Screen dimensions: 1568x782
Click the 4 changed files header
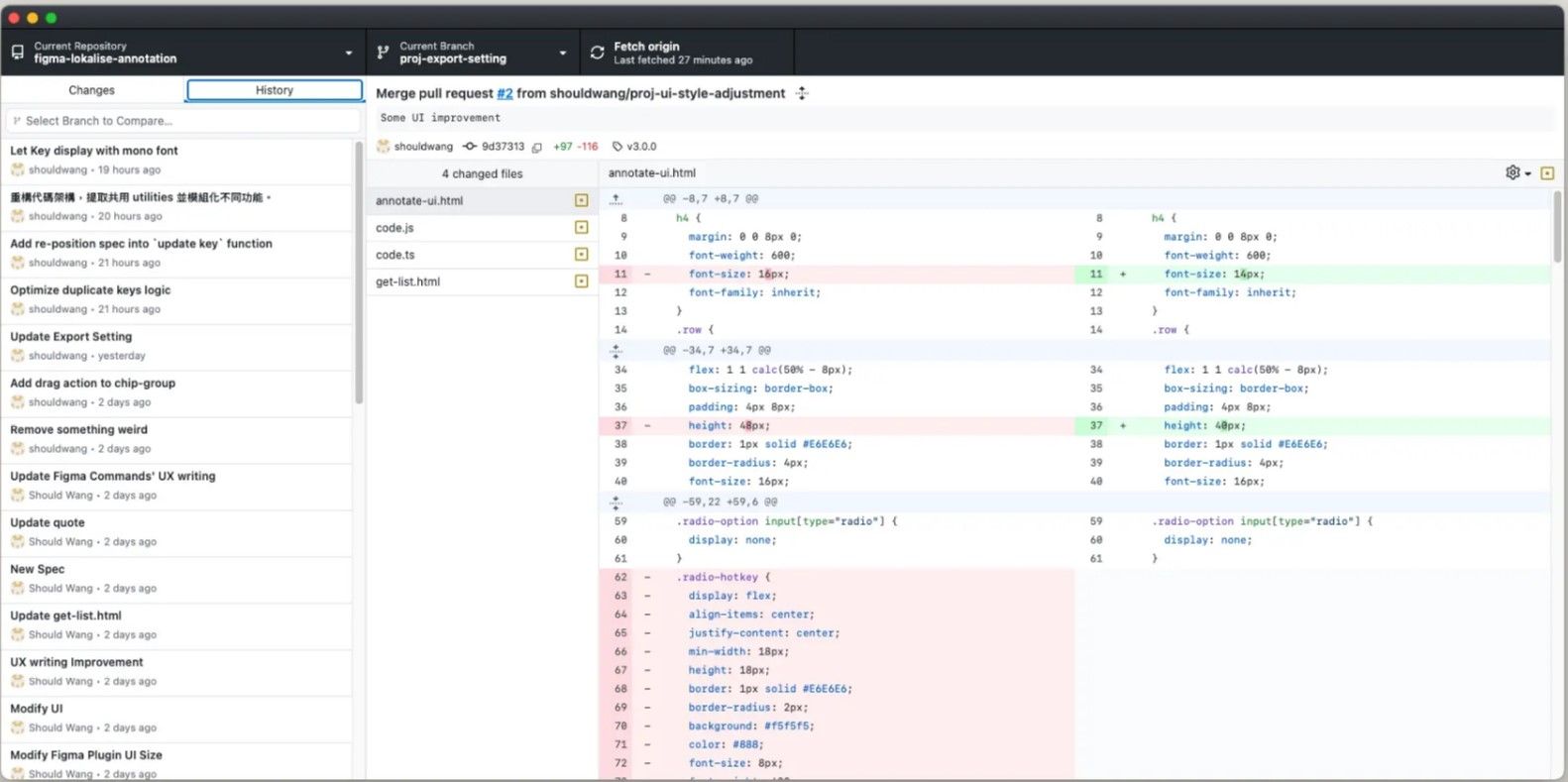coord(482,173)
